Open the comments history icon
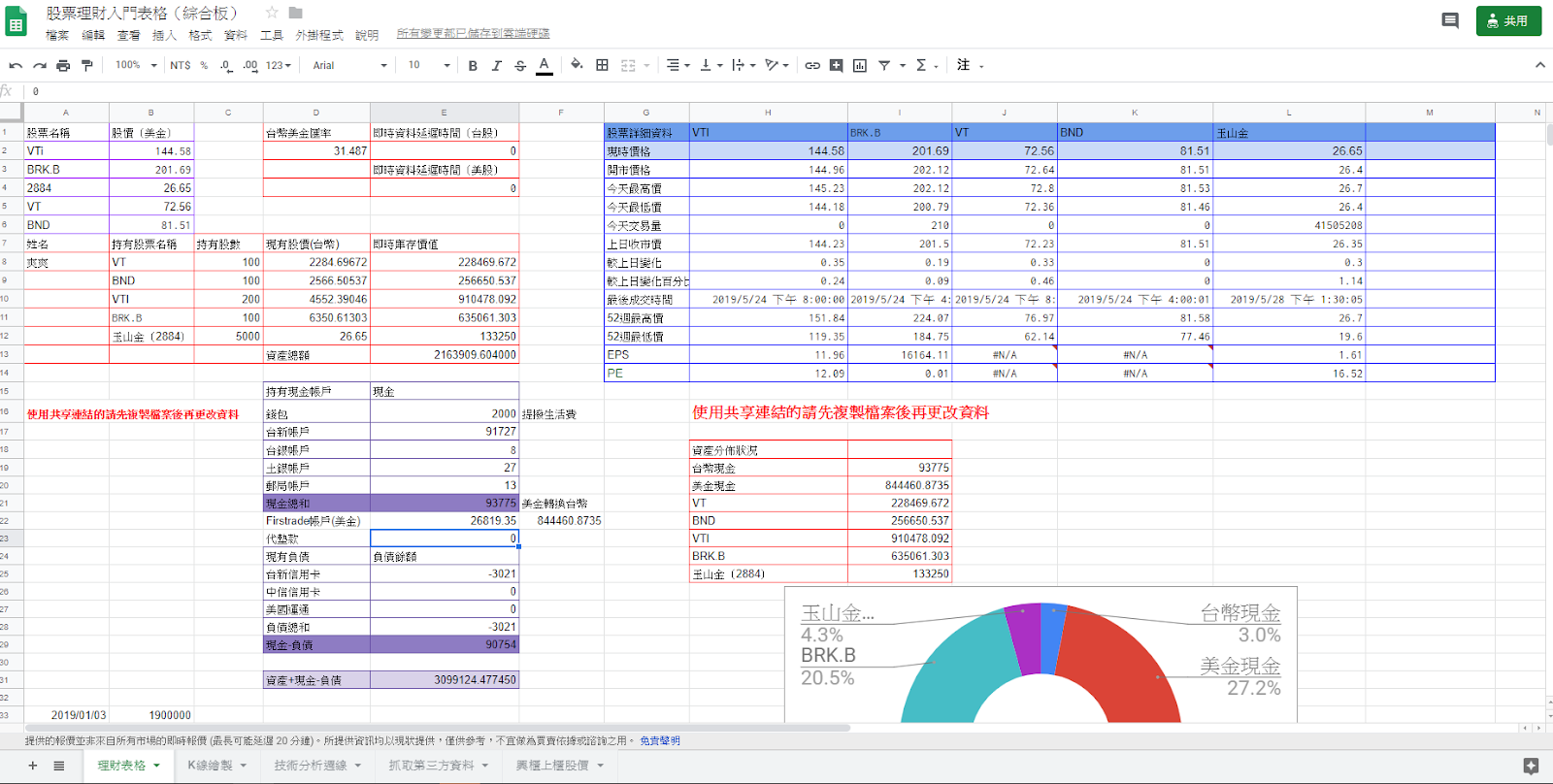Viewport: 1553px width, 784px height. coord(1450,20)
